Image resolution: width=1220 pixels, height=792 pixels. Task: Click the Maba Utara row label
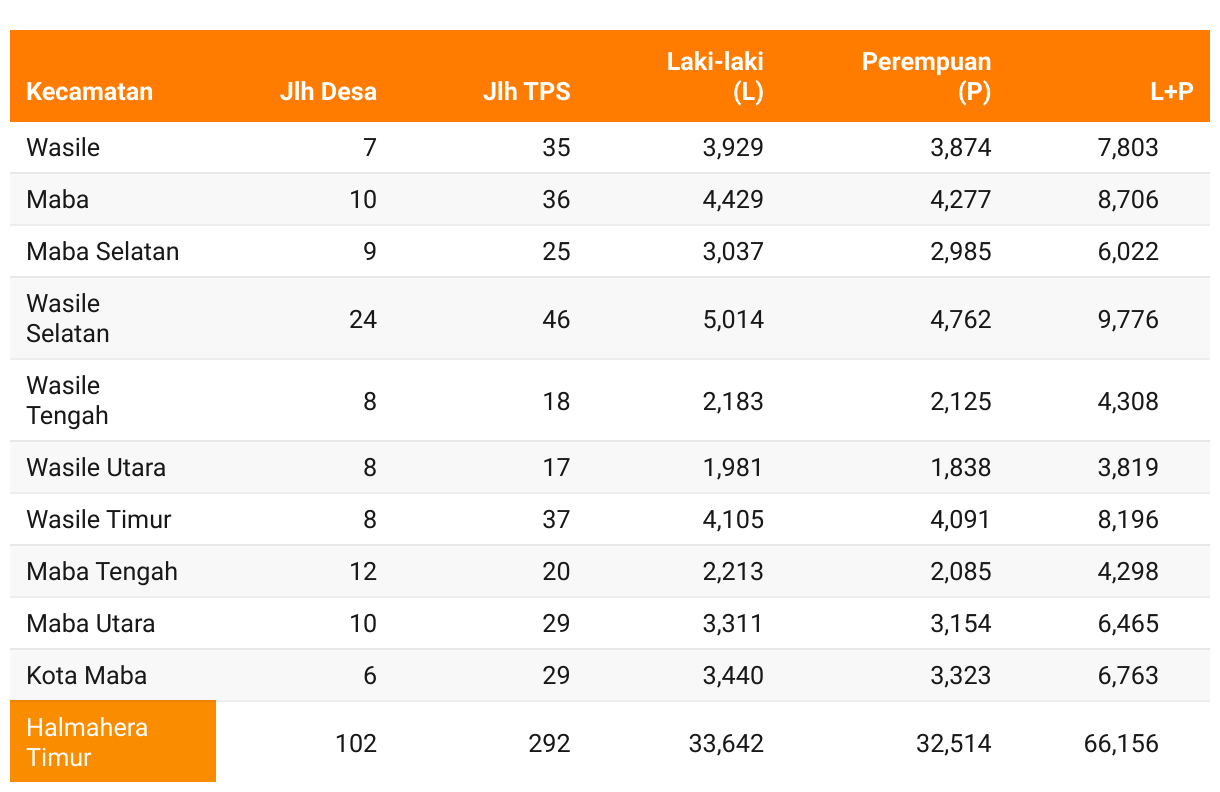click(91, 624)
